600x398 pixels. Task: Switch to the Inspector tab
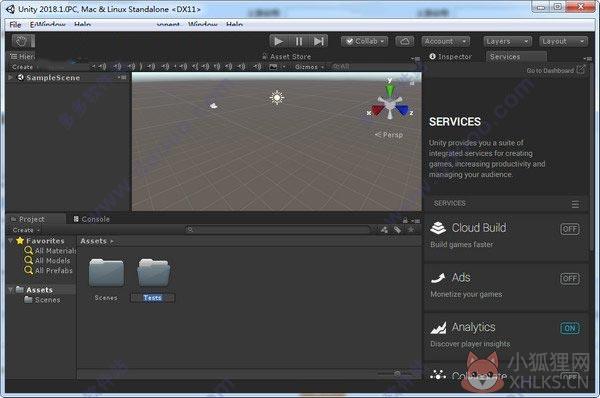[450, 57]
